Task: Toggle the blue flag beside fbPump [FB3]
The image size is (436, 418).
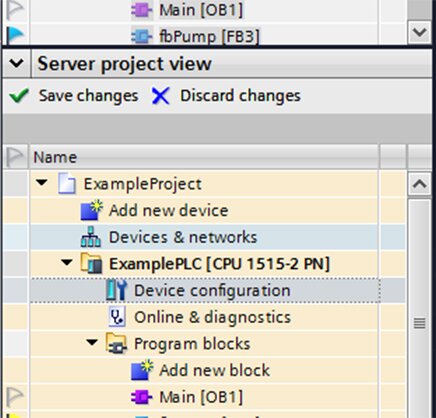Action: (x=15, y=35)
